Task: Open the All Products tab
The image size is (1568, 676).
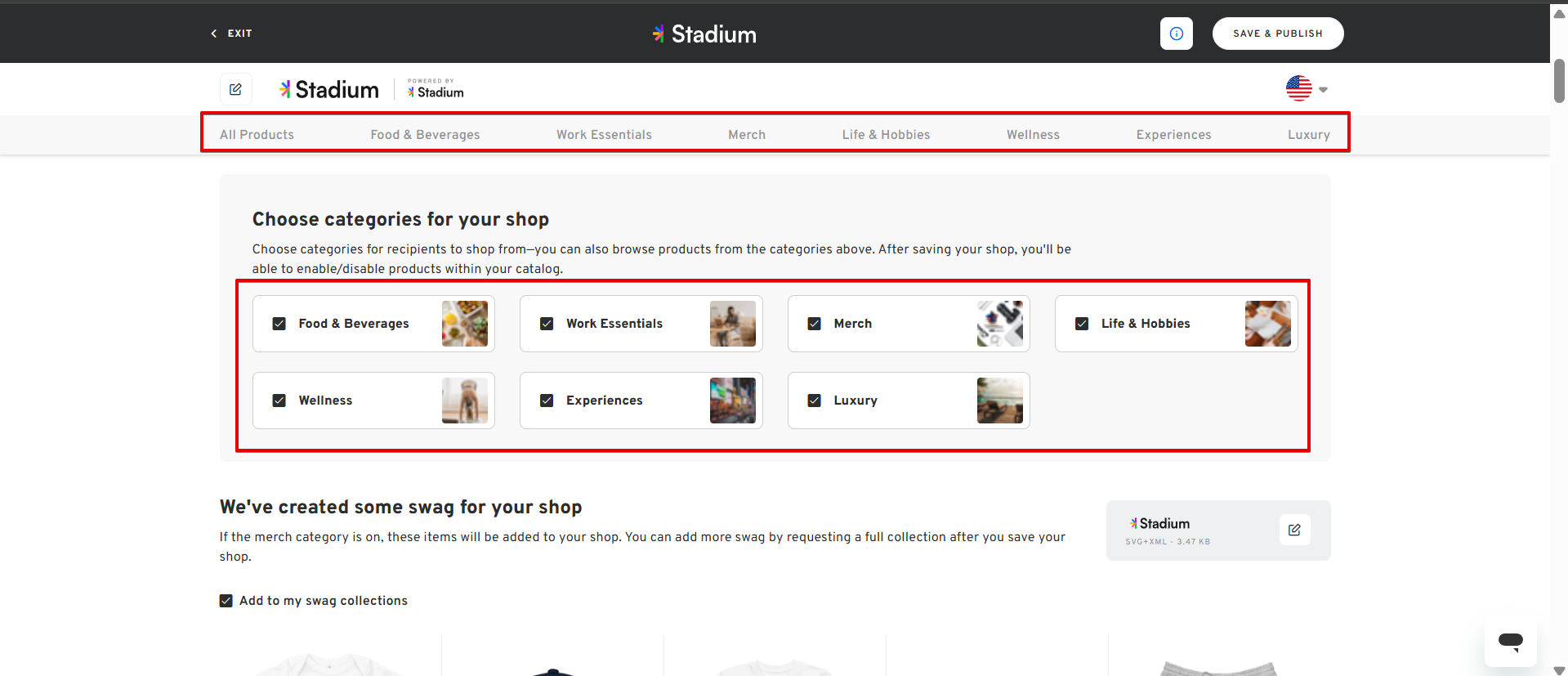Action: point(257,135)
